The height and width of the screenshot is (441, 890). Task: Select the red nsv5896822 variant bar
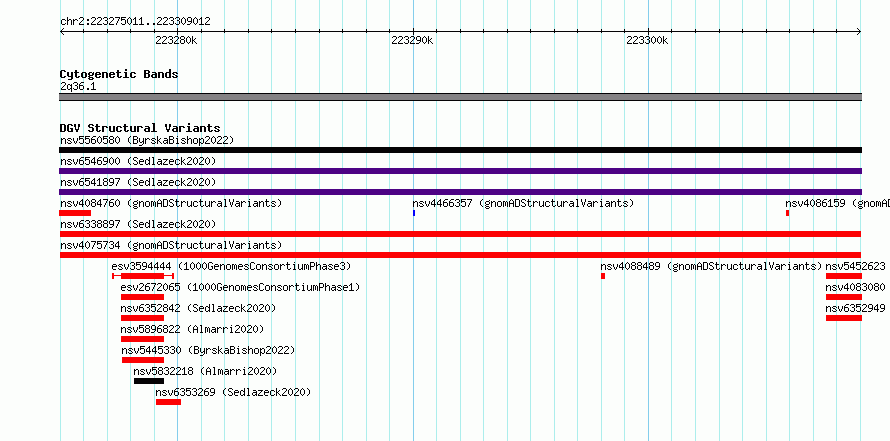142,339
